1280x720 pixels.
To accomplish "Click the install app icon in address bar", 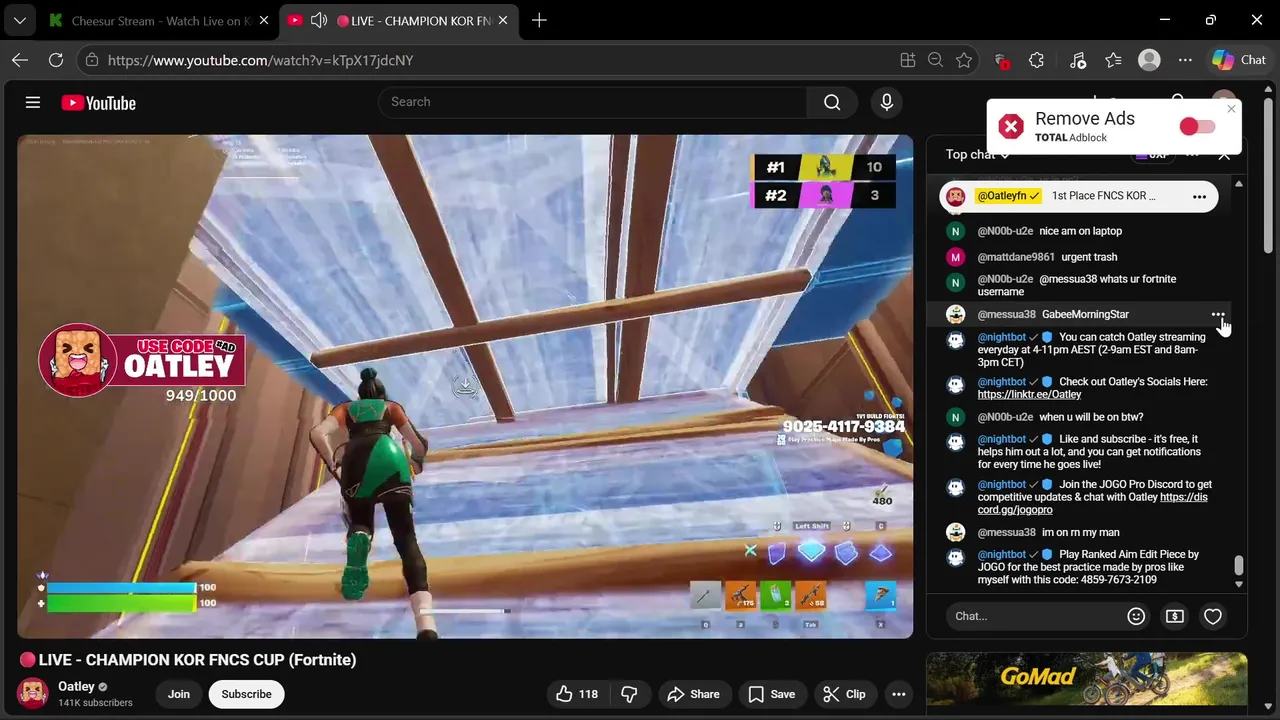I will (x=907, y=60).
